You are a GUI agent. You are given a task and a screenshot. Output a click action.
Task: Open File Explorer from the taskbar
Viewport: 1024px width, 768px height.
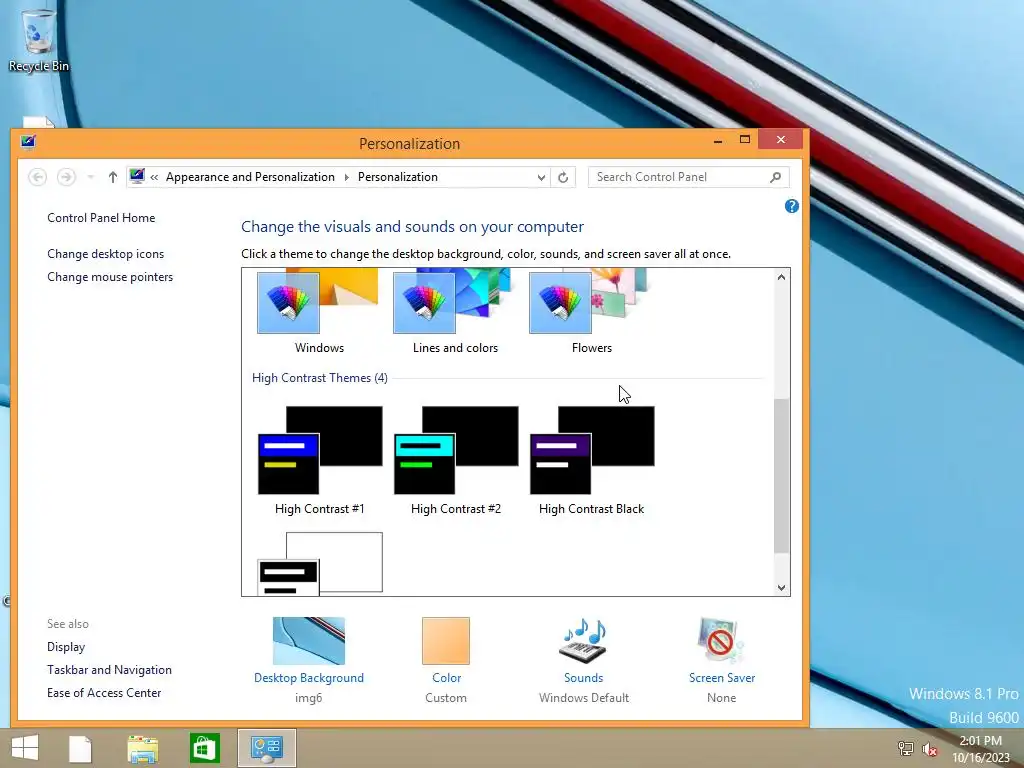tap(143, 749)
